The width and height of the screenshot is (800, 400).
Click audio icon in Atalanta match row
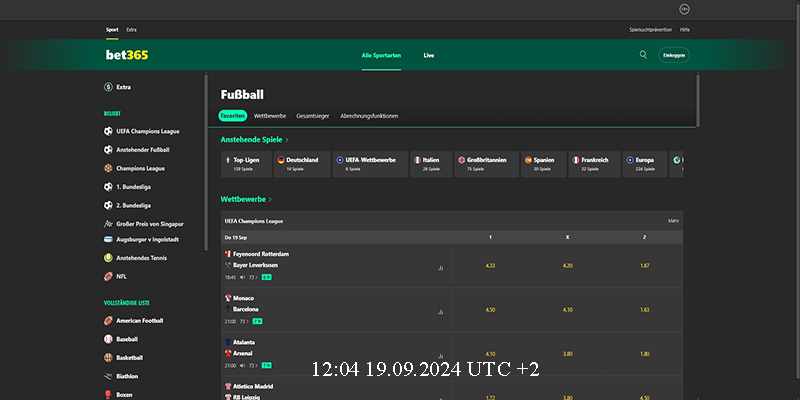(x=242, y=366)
